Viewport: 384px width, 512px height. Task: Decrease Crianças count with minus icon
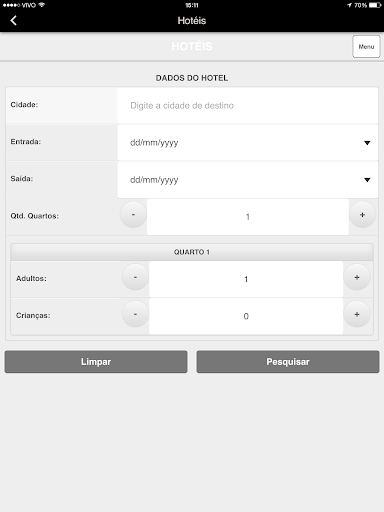[x=135, y=314]
